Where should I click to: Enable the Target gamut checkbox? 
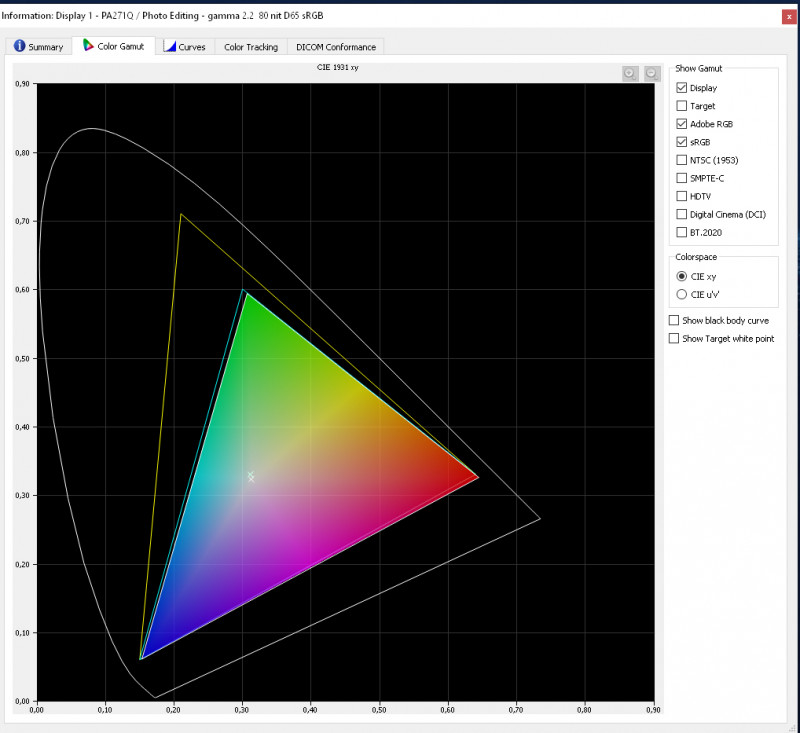tap(682, 106)
